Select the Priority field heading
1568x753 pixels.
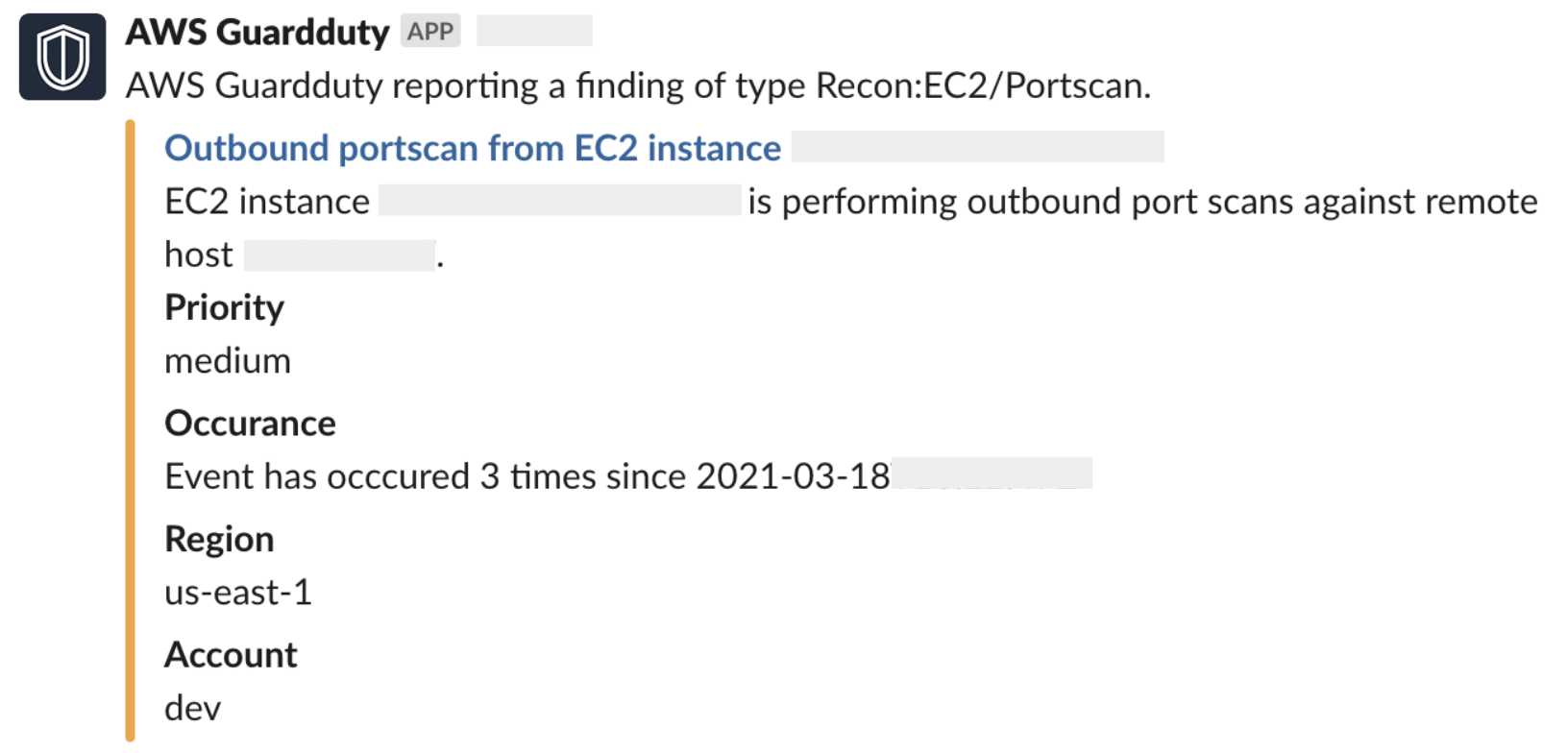click(x=224, y=307)
